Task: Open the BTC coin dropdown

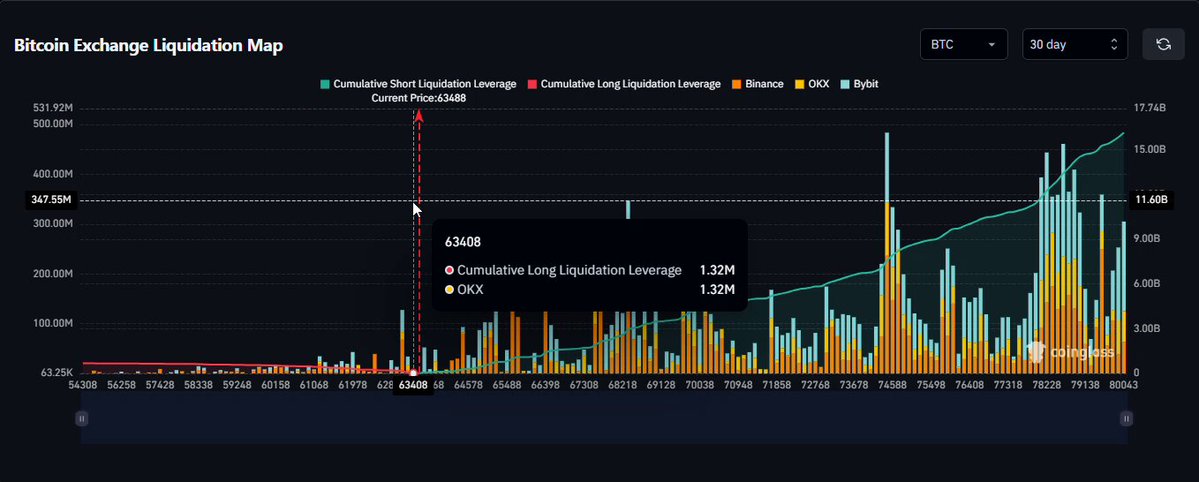Action: (x=963, y=44)
